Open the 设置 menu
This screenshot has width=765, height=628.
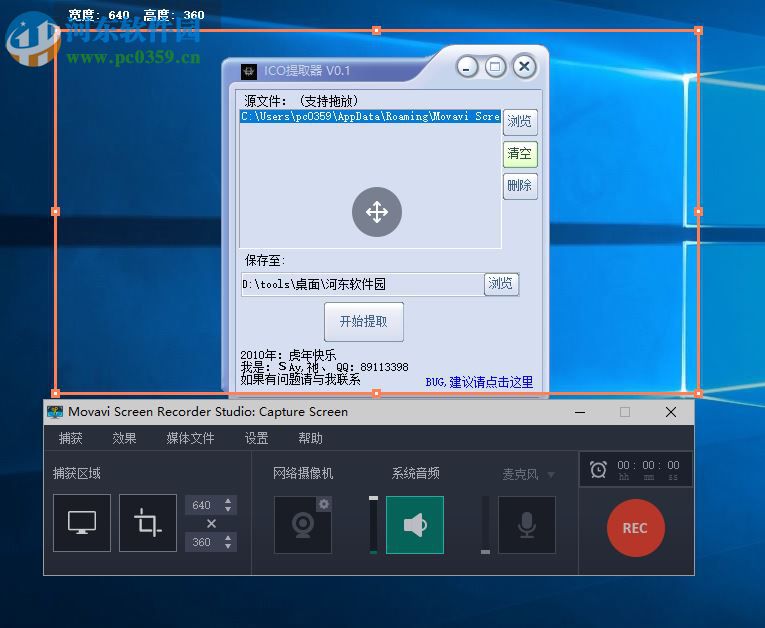tap(256, 438)
